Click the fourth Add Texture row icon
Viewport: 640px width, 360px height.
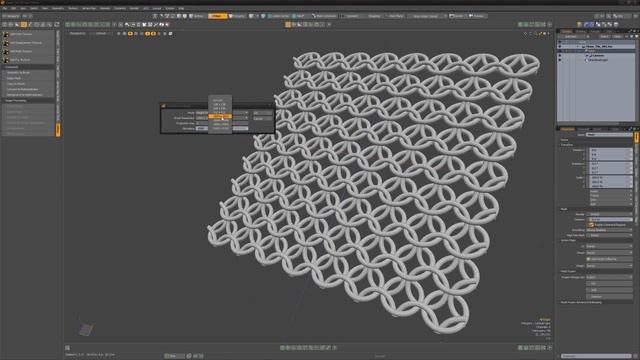(6, 60)
